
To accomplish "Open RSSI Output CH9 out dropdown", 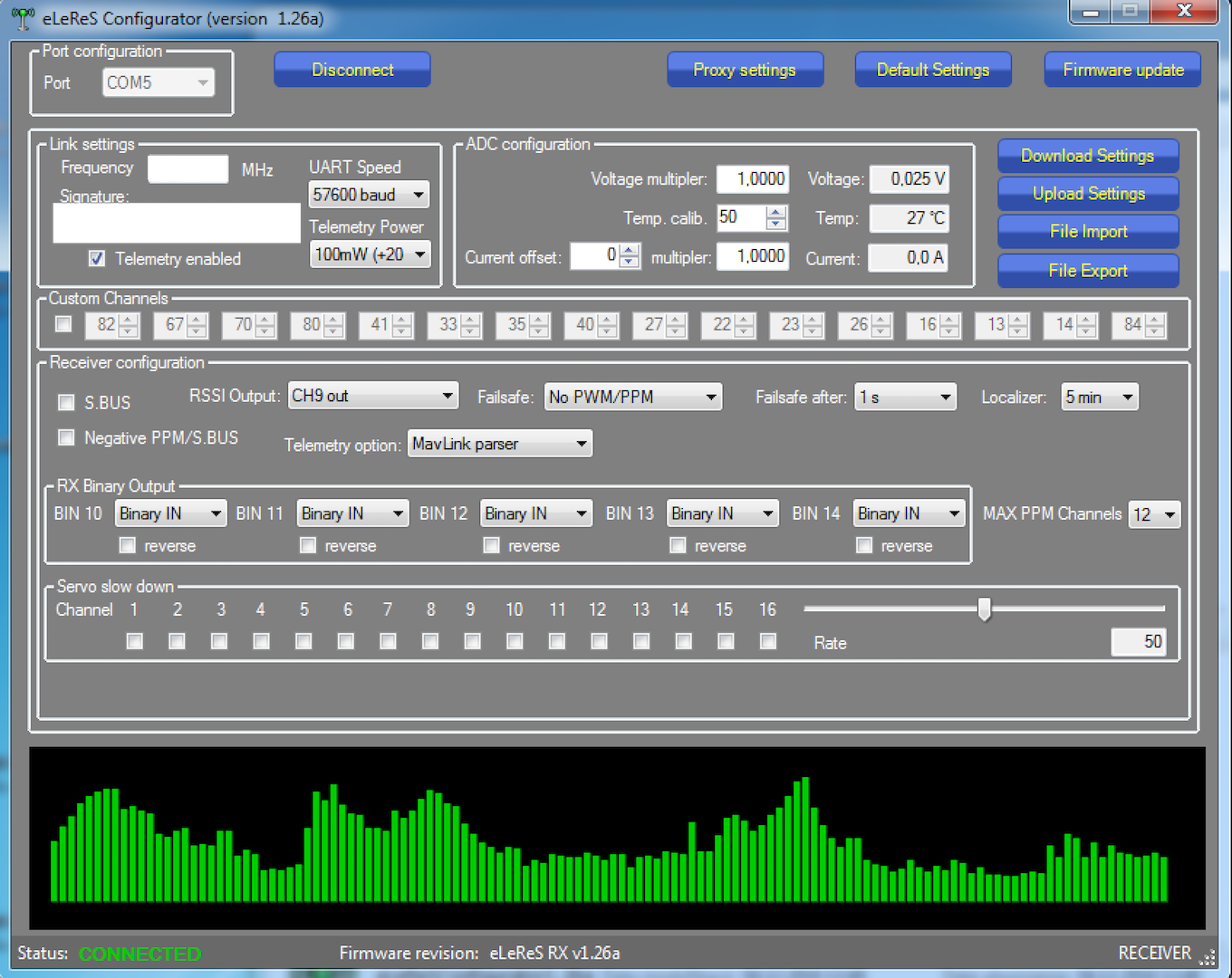I will [373, 396].
